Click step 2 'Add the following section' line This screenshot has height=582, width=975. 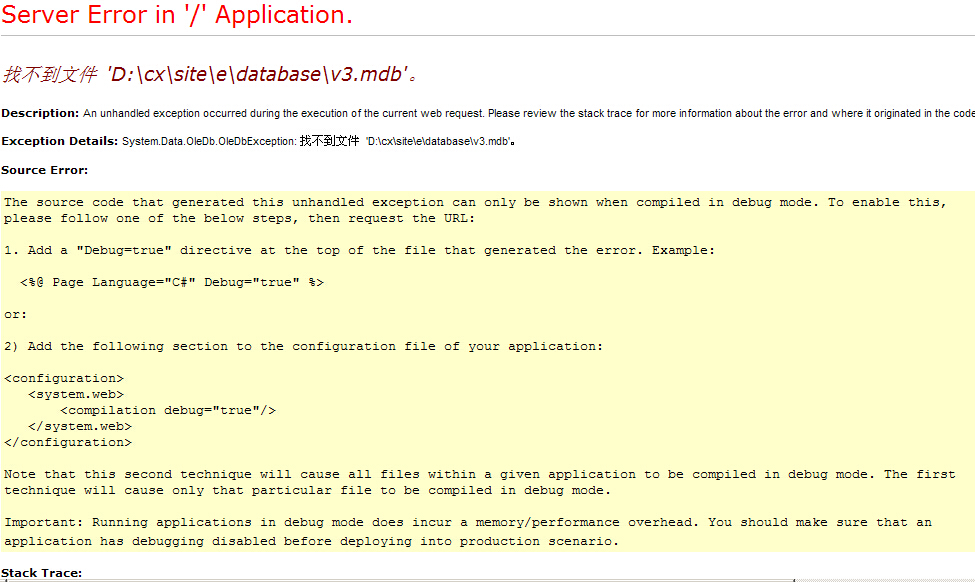(304, 346)
